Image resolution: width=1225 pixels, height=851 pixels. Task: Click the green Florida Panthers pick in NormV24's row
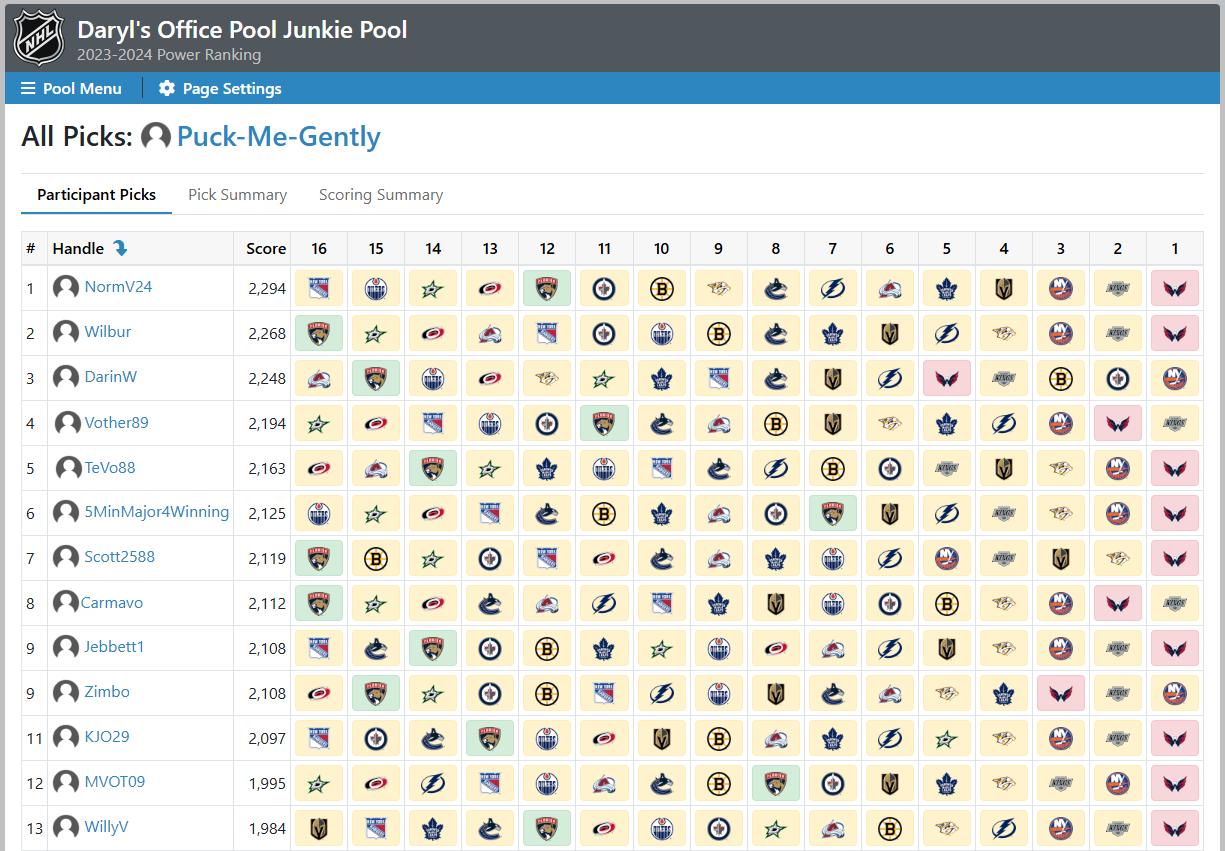click(547, 288)
